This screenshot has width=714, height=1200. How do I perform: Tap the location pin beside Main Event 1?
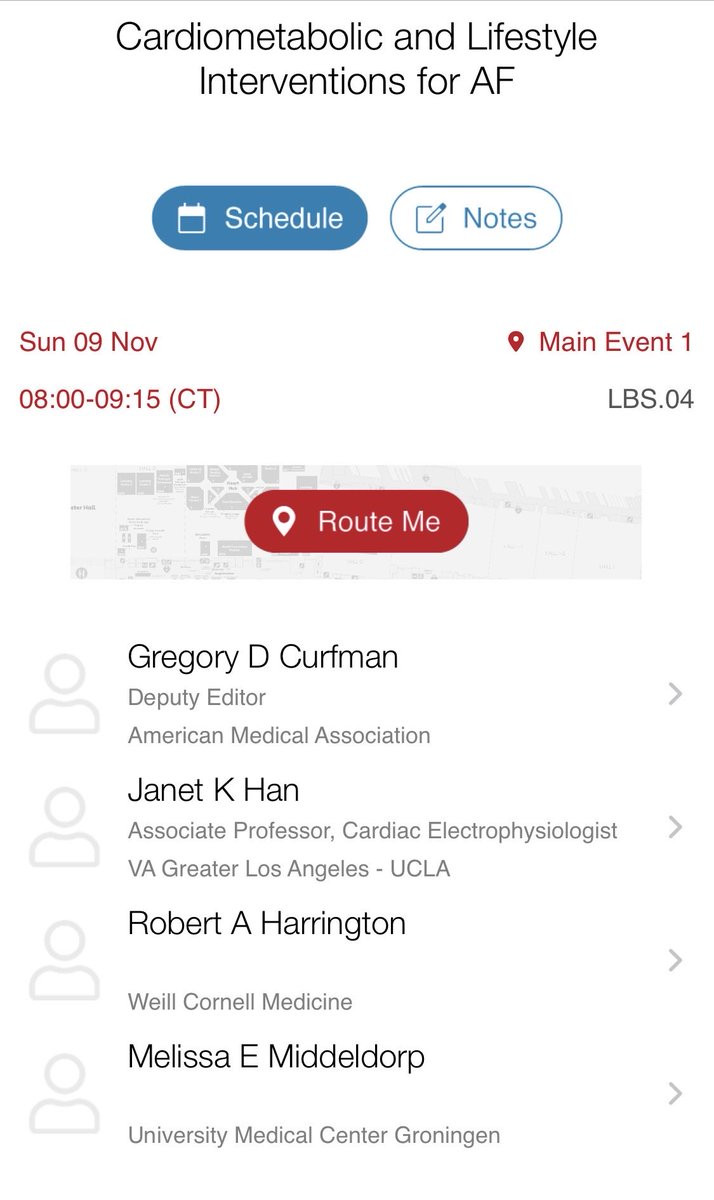[x=516, y=343]
